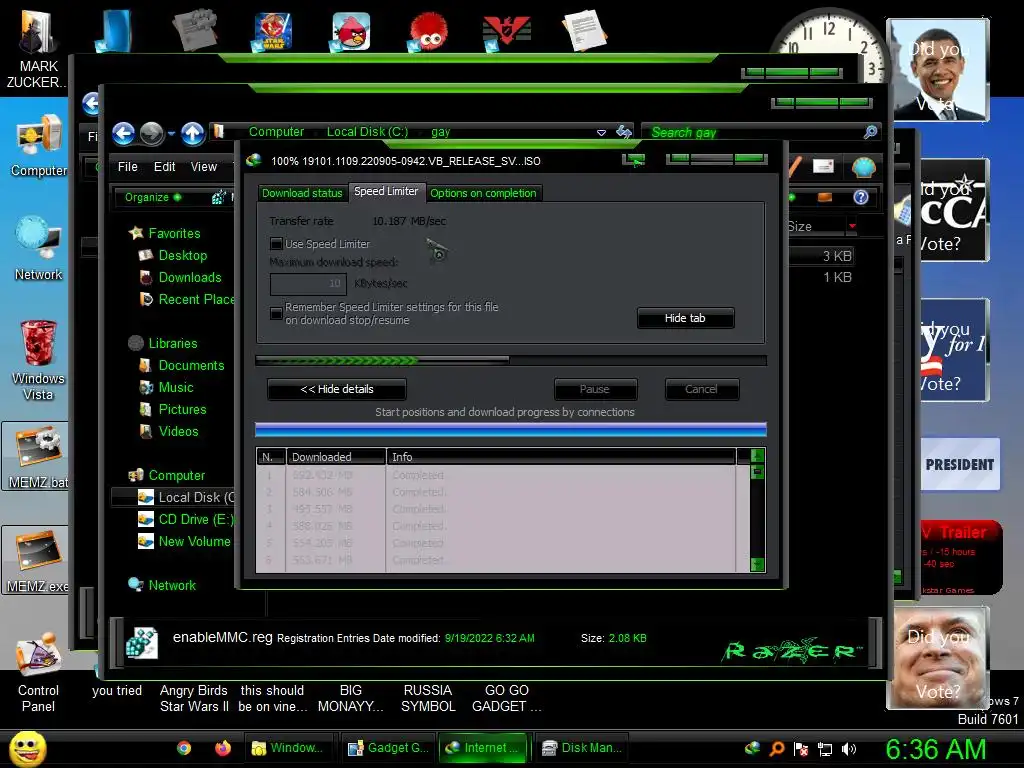Open the Network desktop icon
This screenshot has height=768, width=1024.
[x=39, y=249]
